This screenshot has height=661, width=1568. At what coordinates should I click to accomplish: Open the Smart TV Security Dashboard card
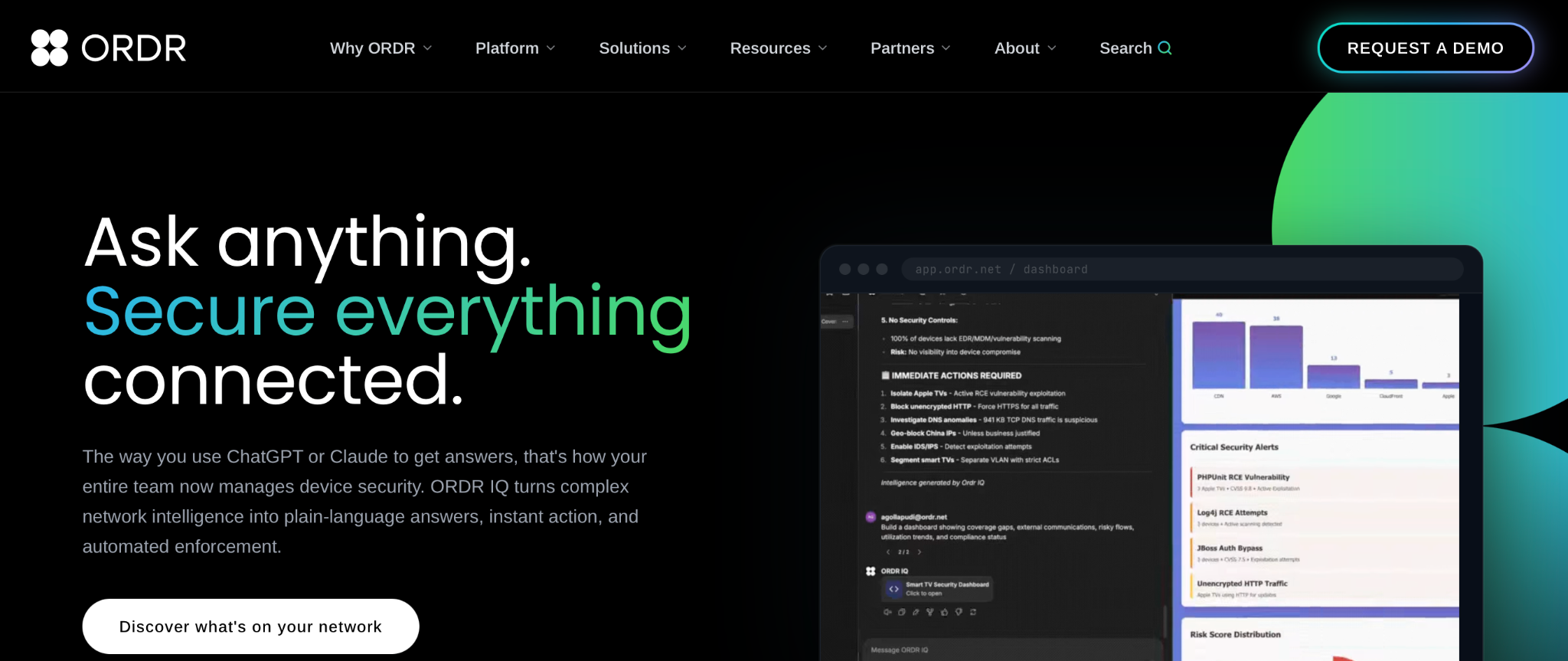coord(938,588)
